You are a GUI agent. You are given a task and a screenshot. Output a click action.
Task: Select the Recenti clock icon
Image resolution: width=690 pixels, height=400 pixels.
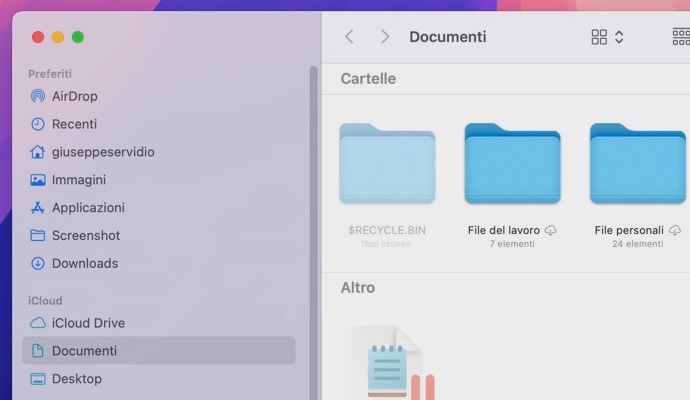pos(38,124)
